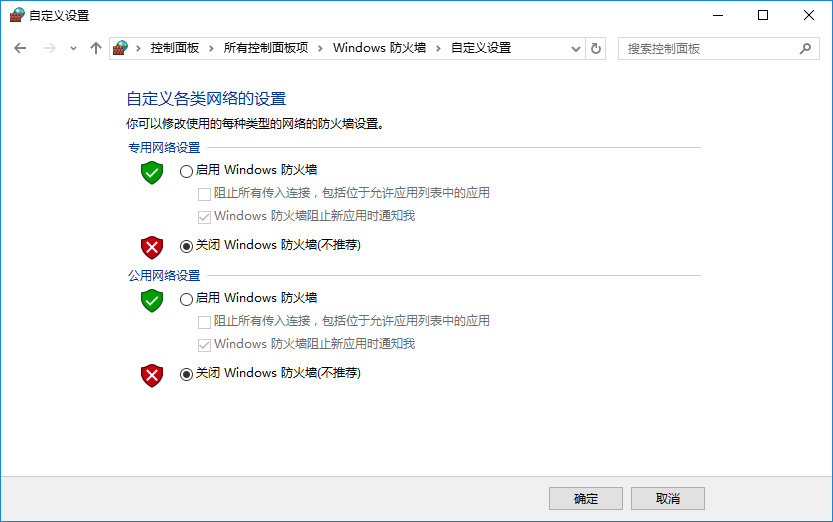Expand the address bar history dropdown
Viewport: 833px width, 522px height.
[575, 49]
